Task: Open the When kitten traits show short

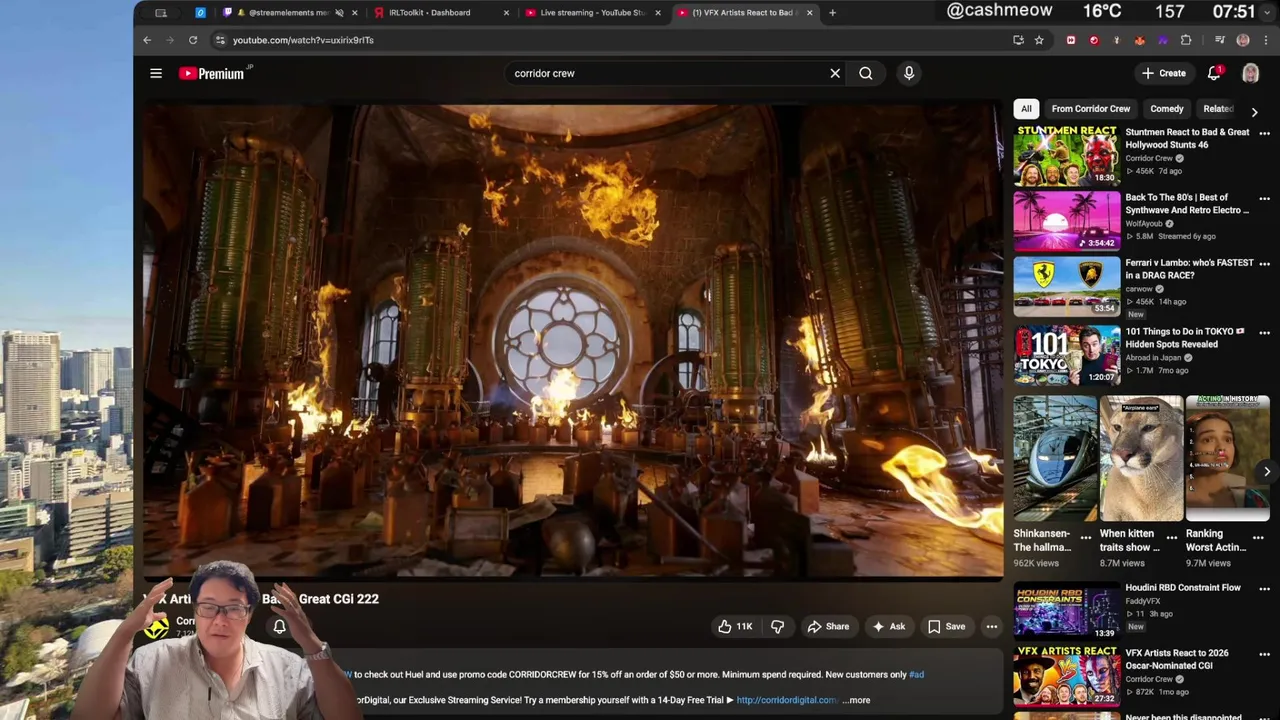Action: (x=1141, y=459)
